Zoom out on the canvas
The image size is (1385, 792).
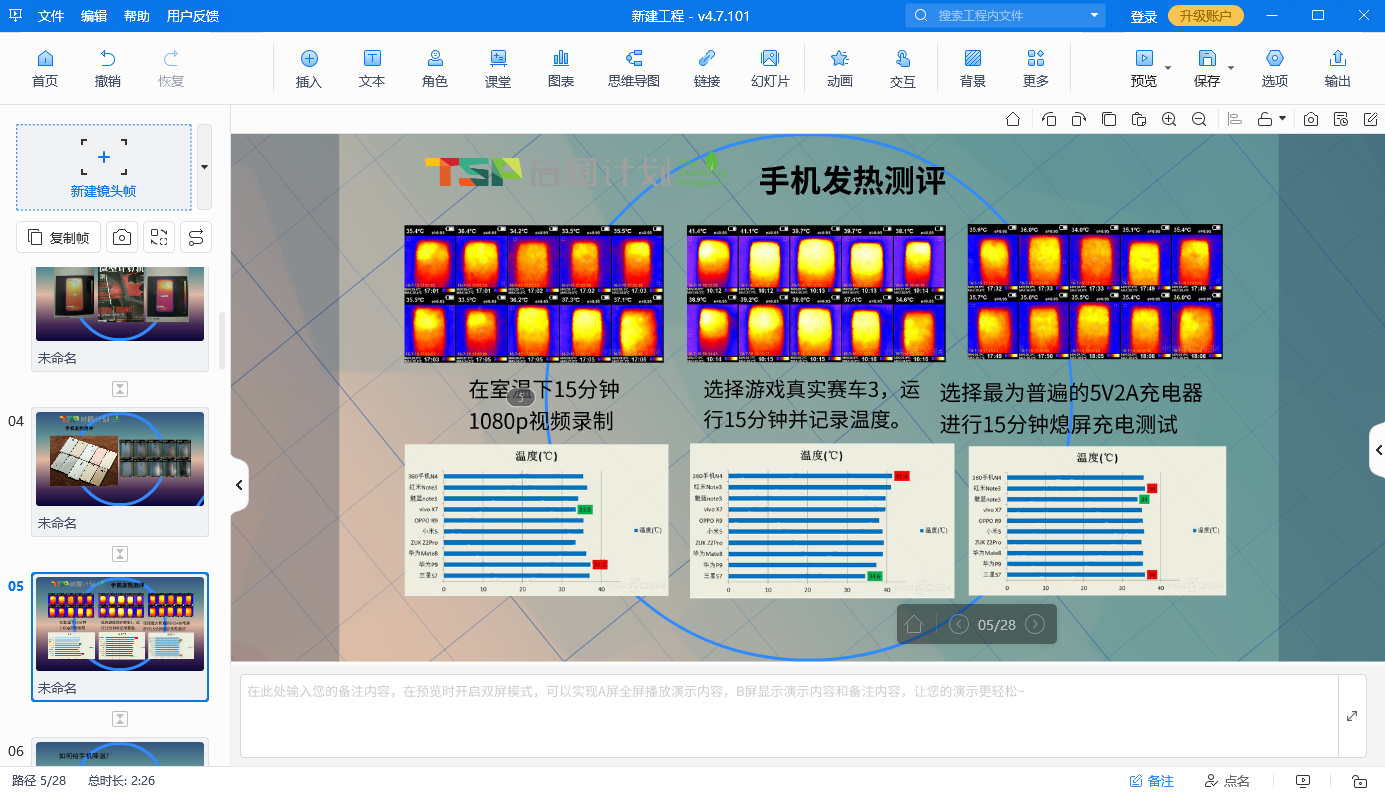(x=1199, y=119)
